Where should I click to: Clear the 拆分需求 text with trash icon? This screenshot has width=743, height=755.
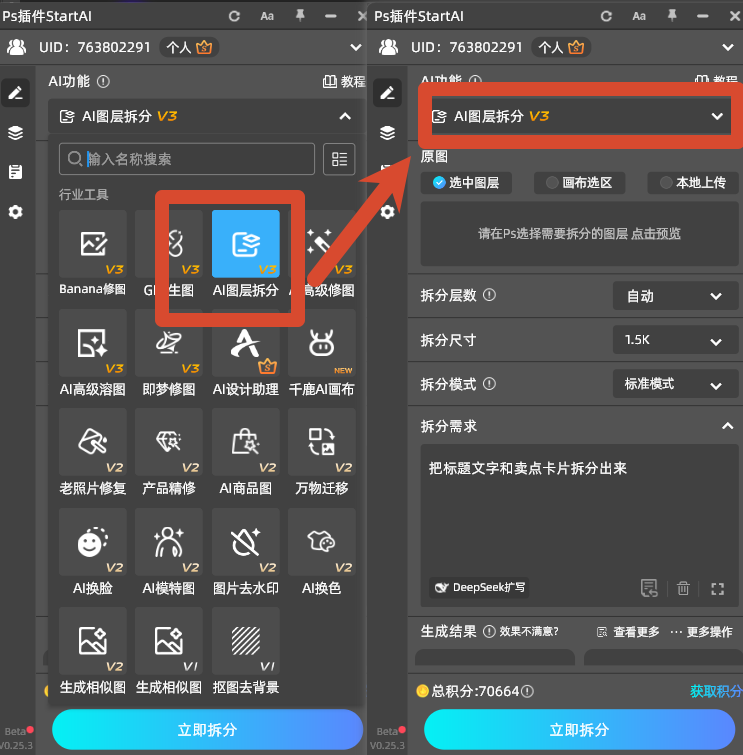click(x=683, y=588)
